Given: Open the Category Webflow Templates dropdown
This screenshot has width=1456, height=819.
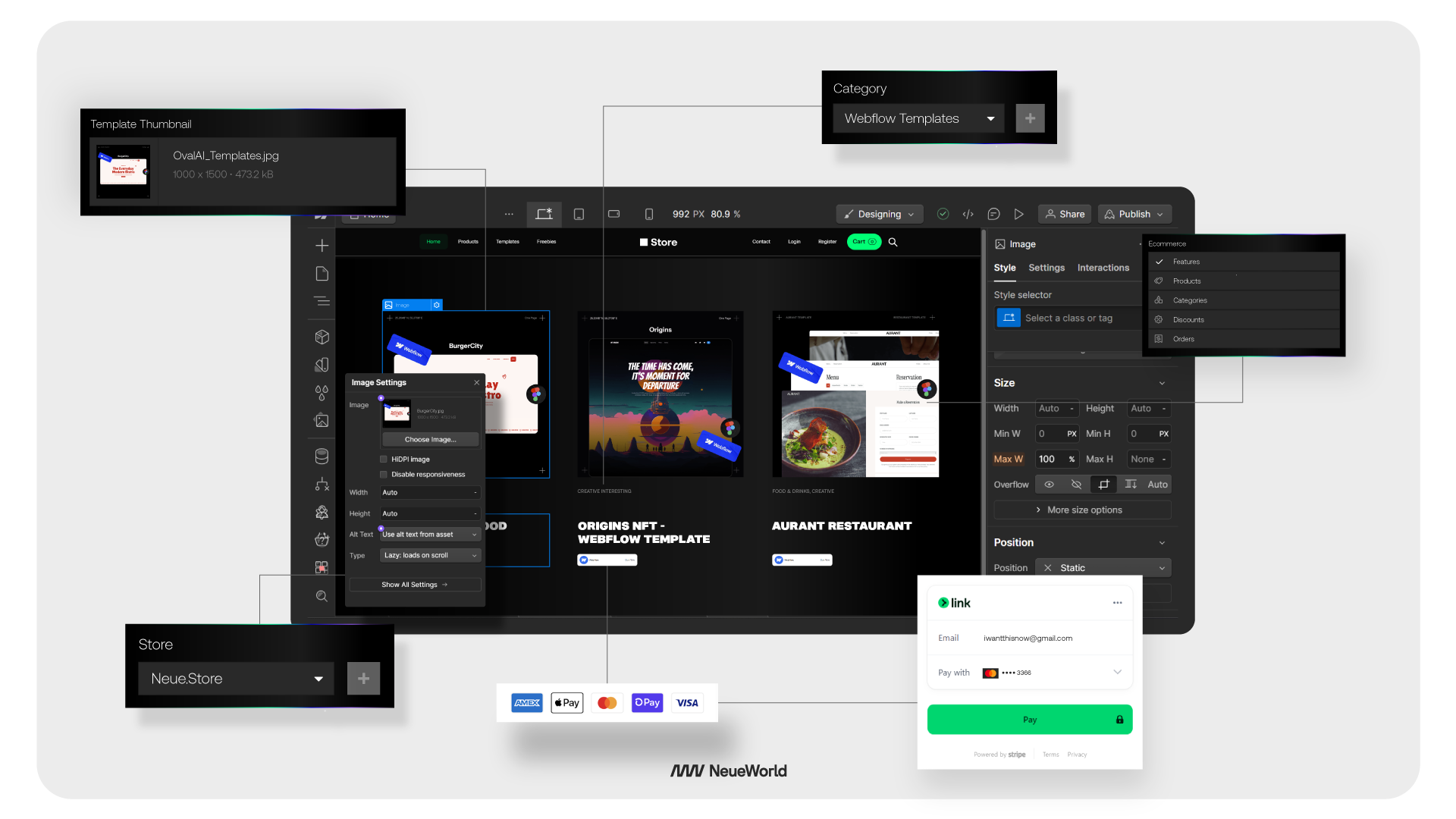Looking at the screenshot, I should coord(918,118).
